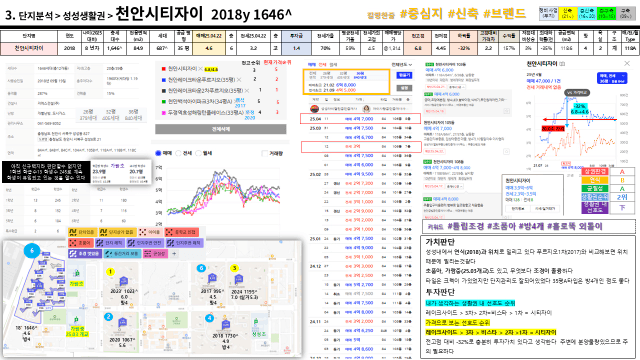The width and height of the screenshot is (640, 360).
Task: Click the right button in the 천안시티자이 popup card
Action: pos(545,208)
